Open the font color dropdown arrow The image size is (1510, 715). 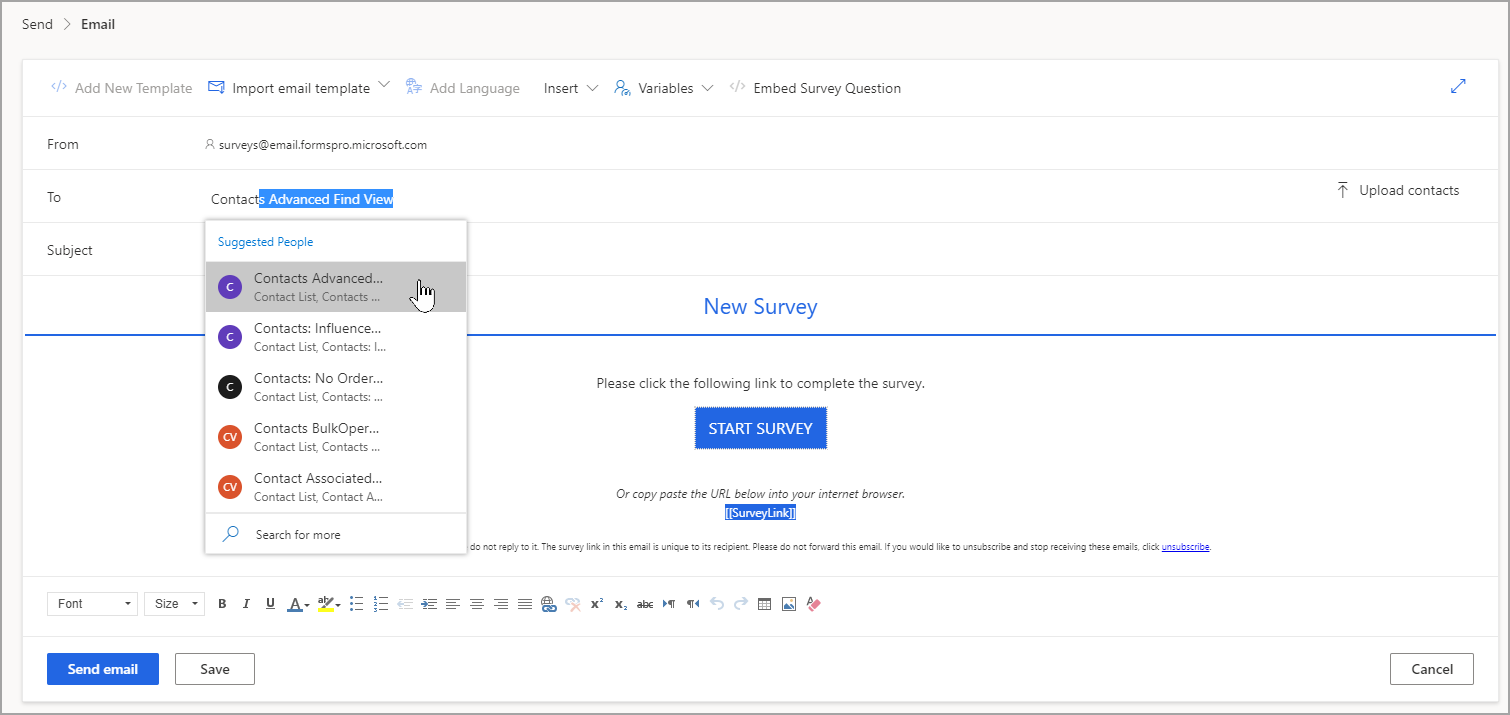(x=307, y=605)
